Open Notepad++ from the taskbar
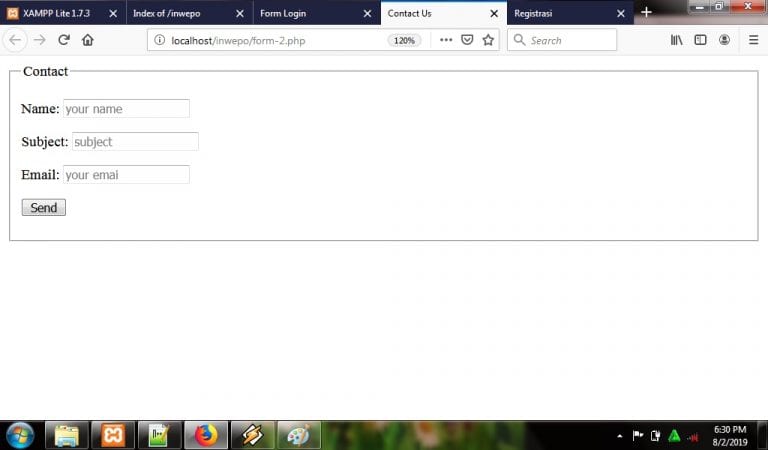Viewport: 768px width, 450px height. [x=160, y=435]
